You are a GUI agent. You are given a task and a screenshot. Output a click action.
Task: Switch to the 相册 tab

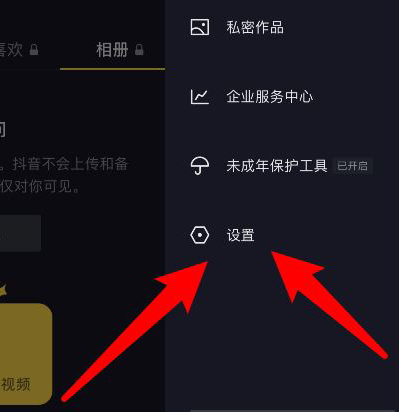pyautogui.click(x=112, y=50)
